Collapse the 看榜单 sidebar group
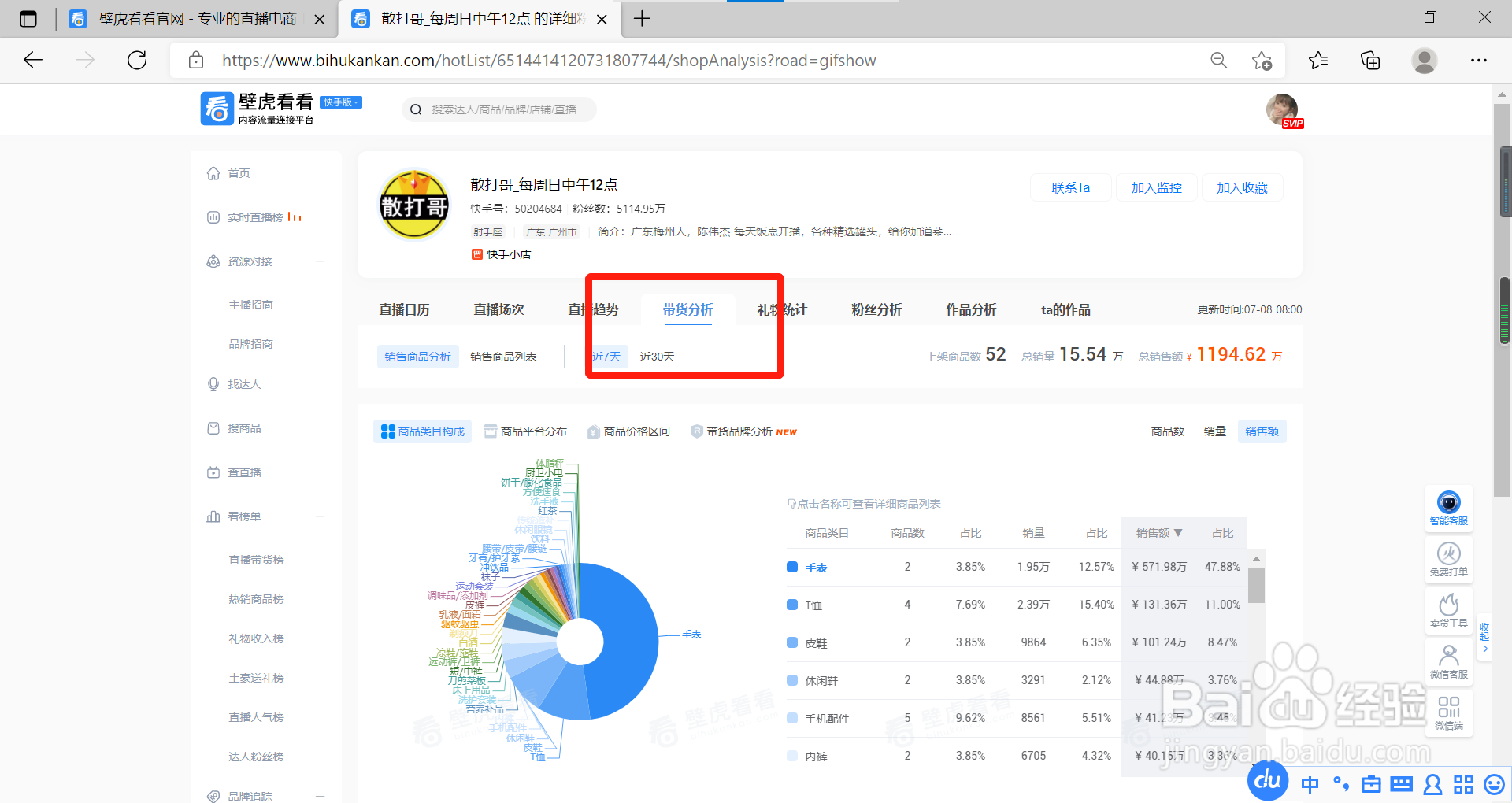This screenshot has width=1512, height=803. (320, 516)
